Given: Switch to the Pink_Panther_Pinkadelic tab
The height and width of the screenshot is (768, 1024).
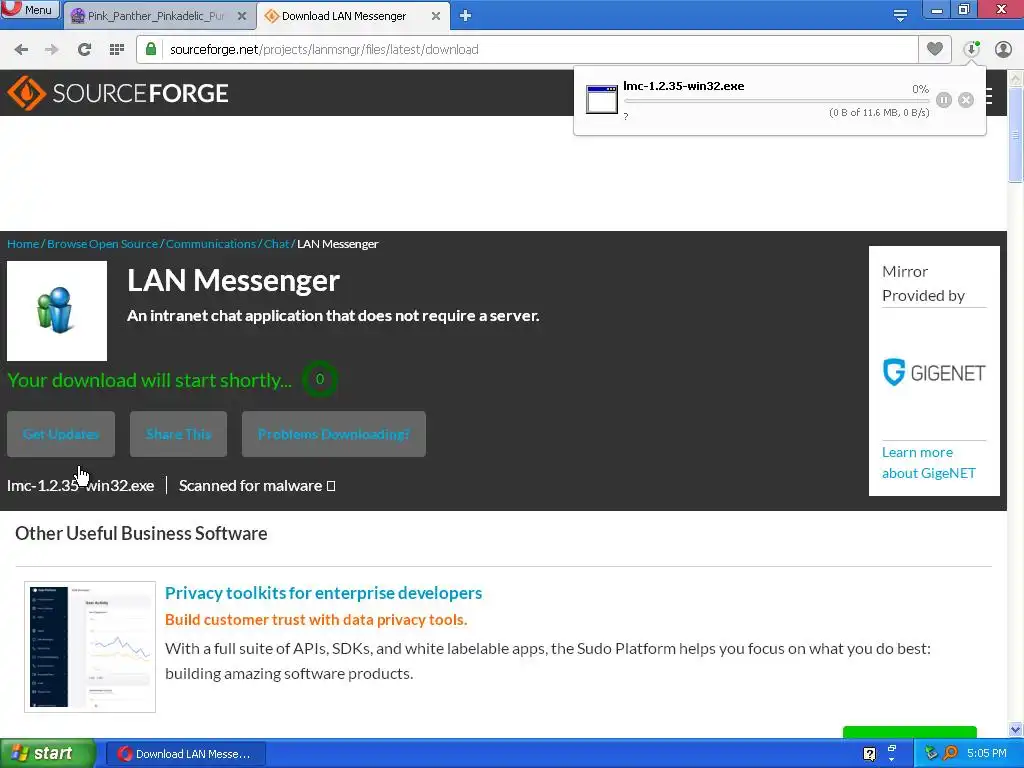Looking at the screenshot, I should 155,16.
